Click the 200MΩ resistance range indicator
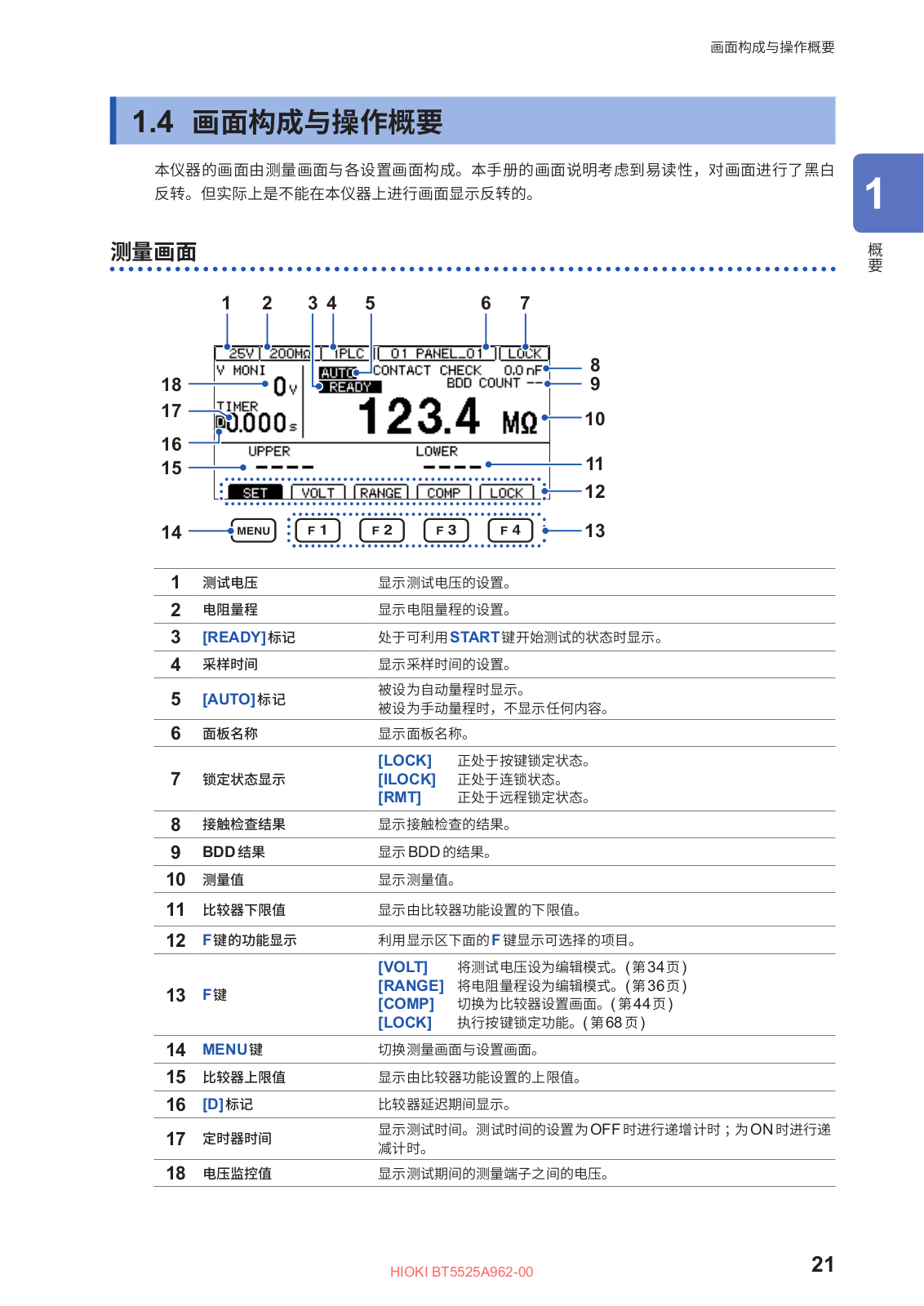Viewport: 924px width, 1306px height. [x=289, y=353]
